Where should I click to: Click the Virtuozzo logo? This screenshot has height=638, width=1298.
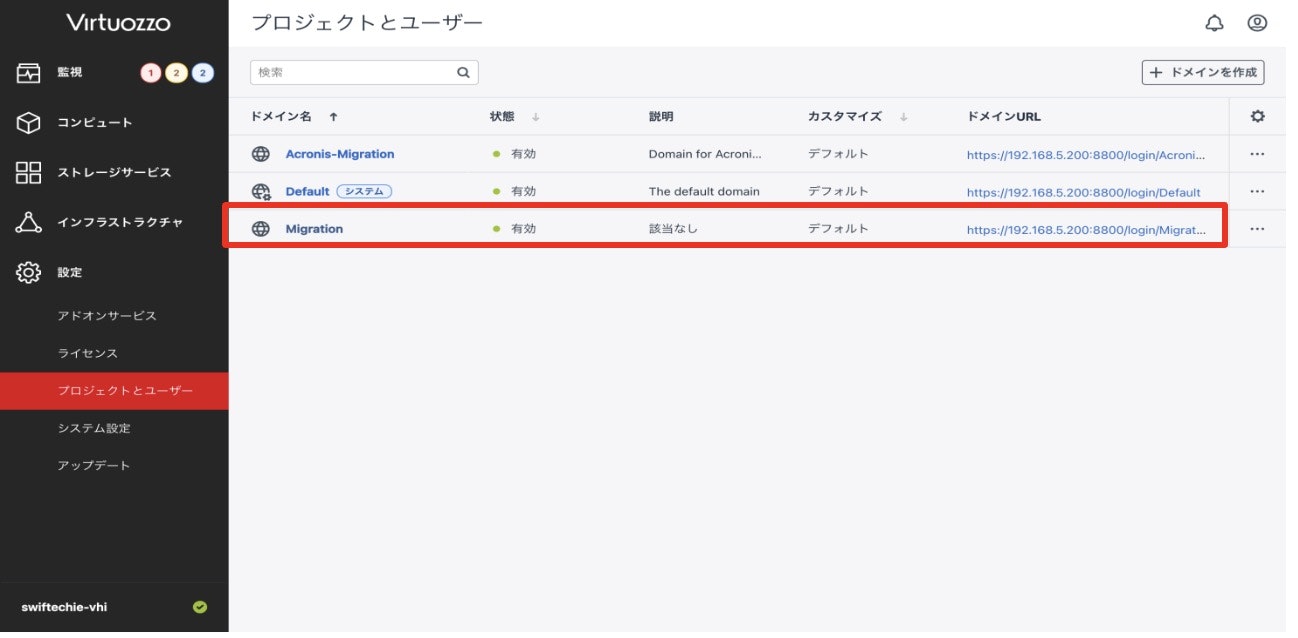point(118,22)
